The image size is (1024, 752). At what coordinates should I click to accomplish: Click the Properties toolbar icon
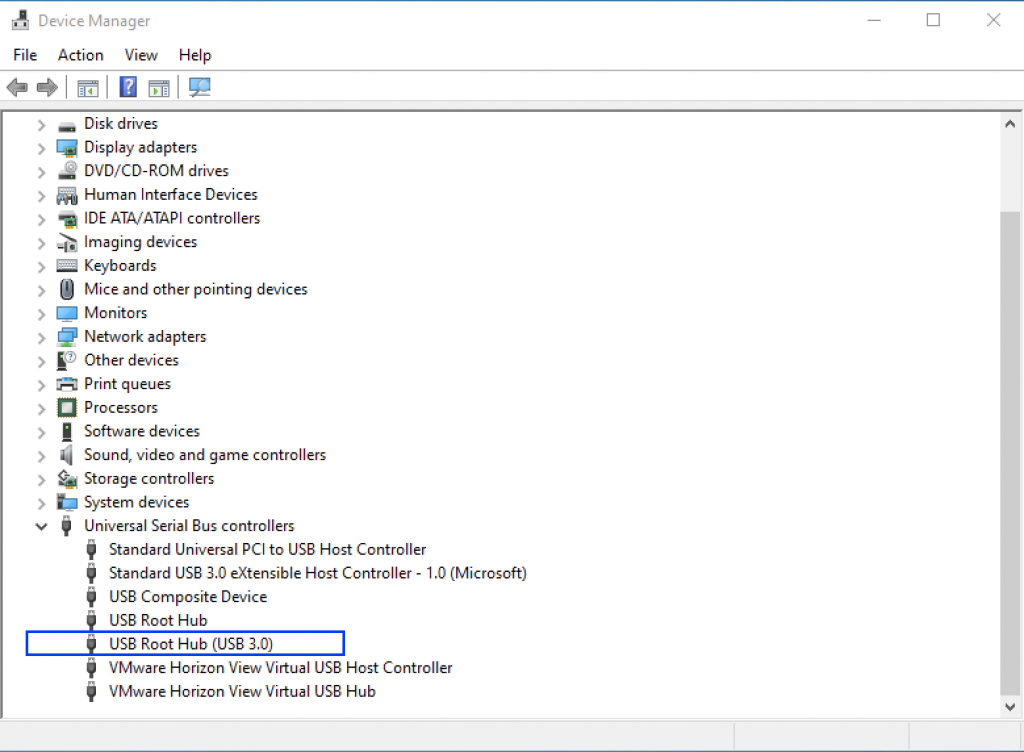click(159, 87)
